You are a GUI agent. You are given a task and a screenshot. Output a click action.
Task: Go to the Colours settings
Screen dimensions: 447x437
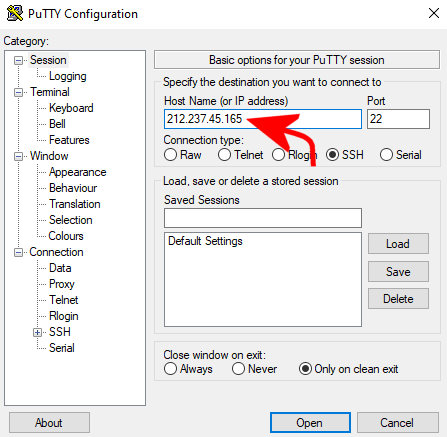point(66,236)
